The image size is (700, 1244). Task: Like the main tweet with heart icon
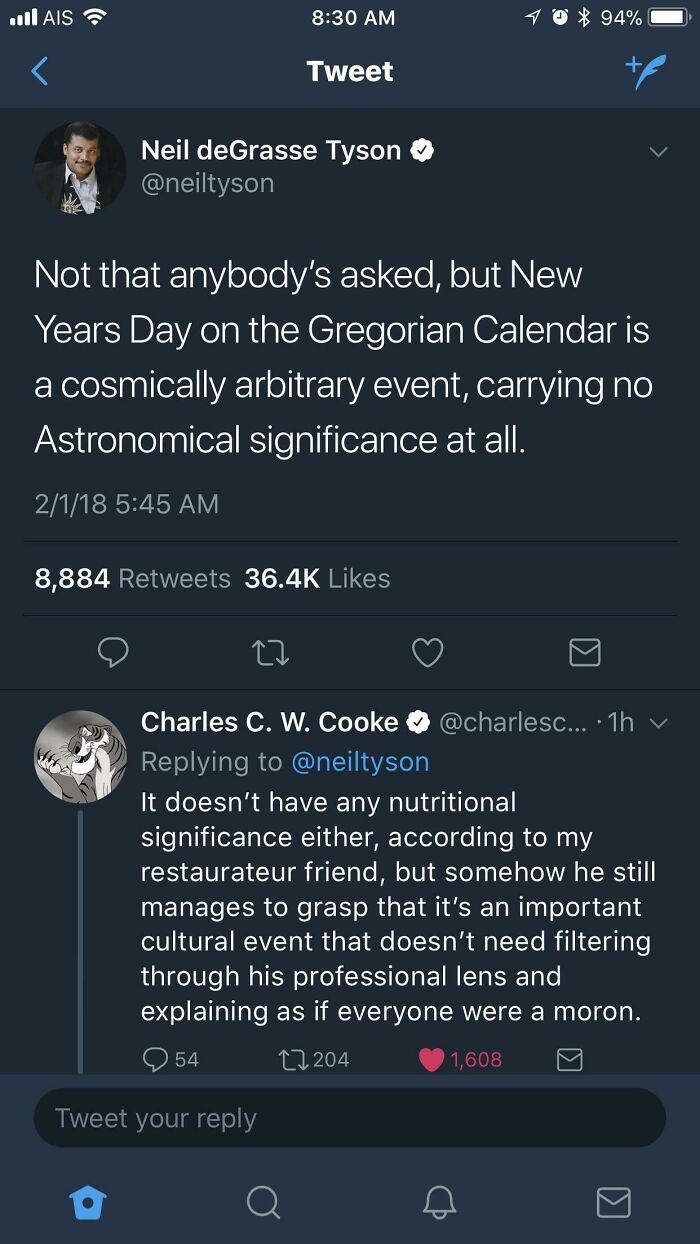click(427, 653)
